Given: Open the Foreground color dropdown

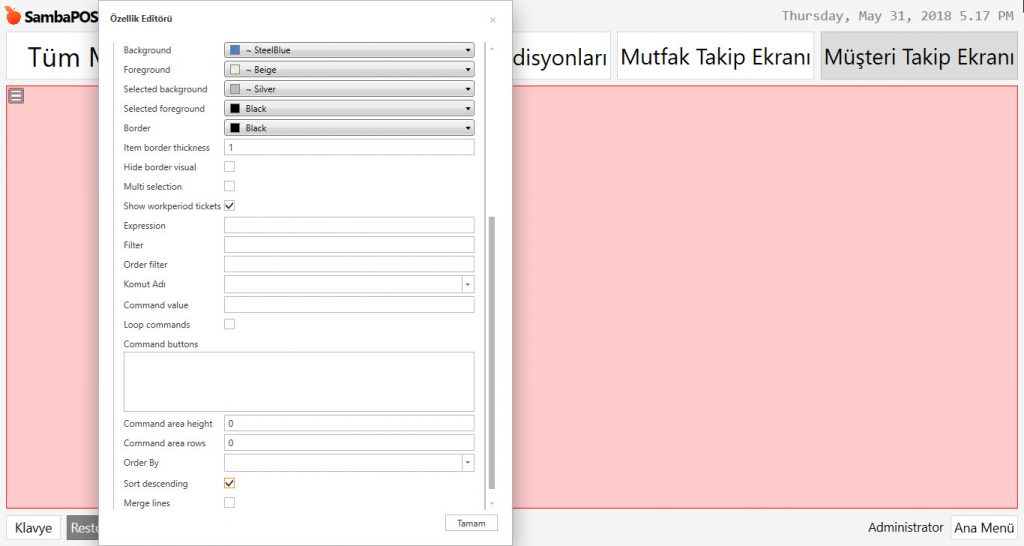Looking at the screenshot, I should coord(467,70).
